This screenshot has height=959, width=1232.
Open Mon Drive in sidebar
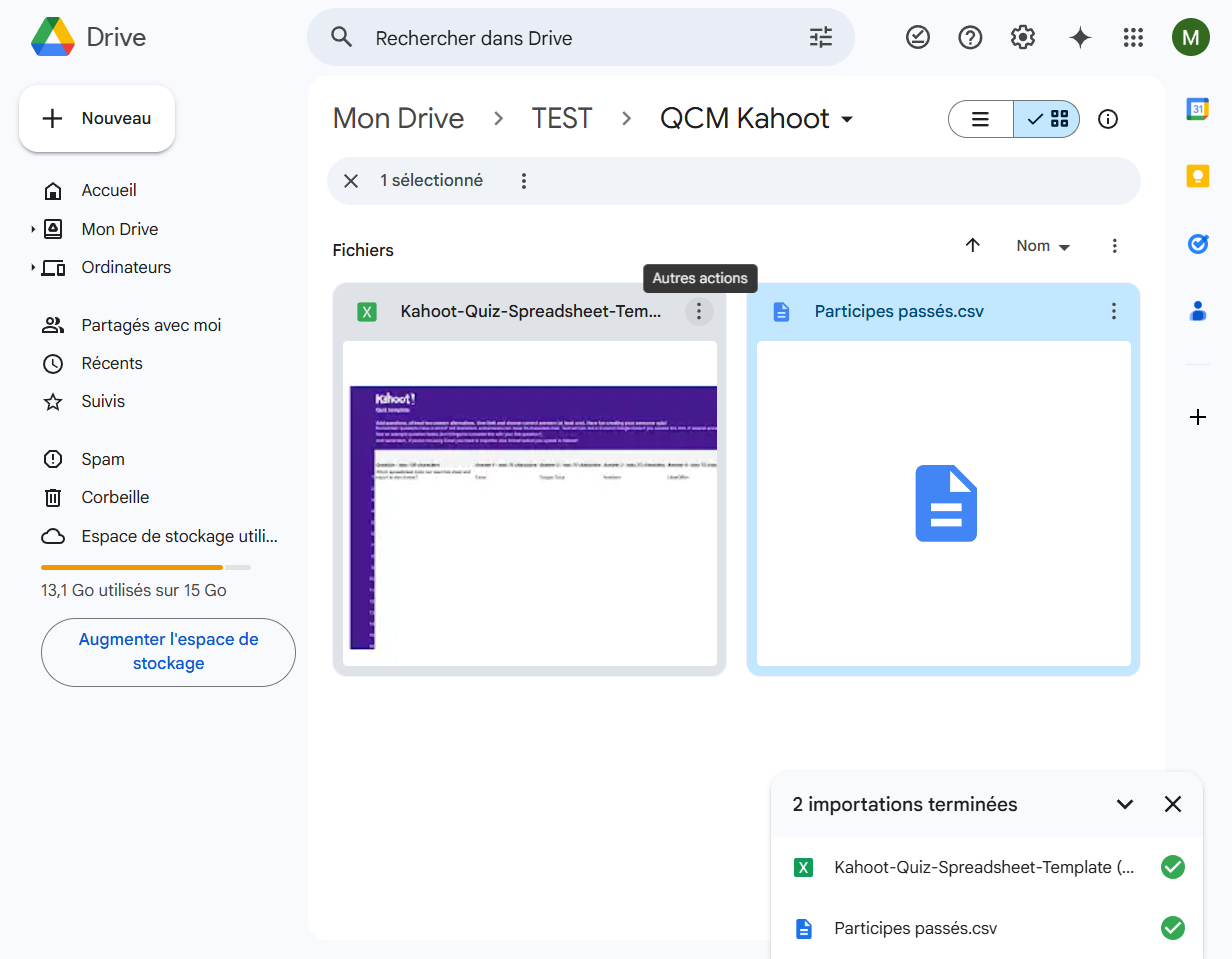120,229
